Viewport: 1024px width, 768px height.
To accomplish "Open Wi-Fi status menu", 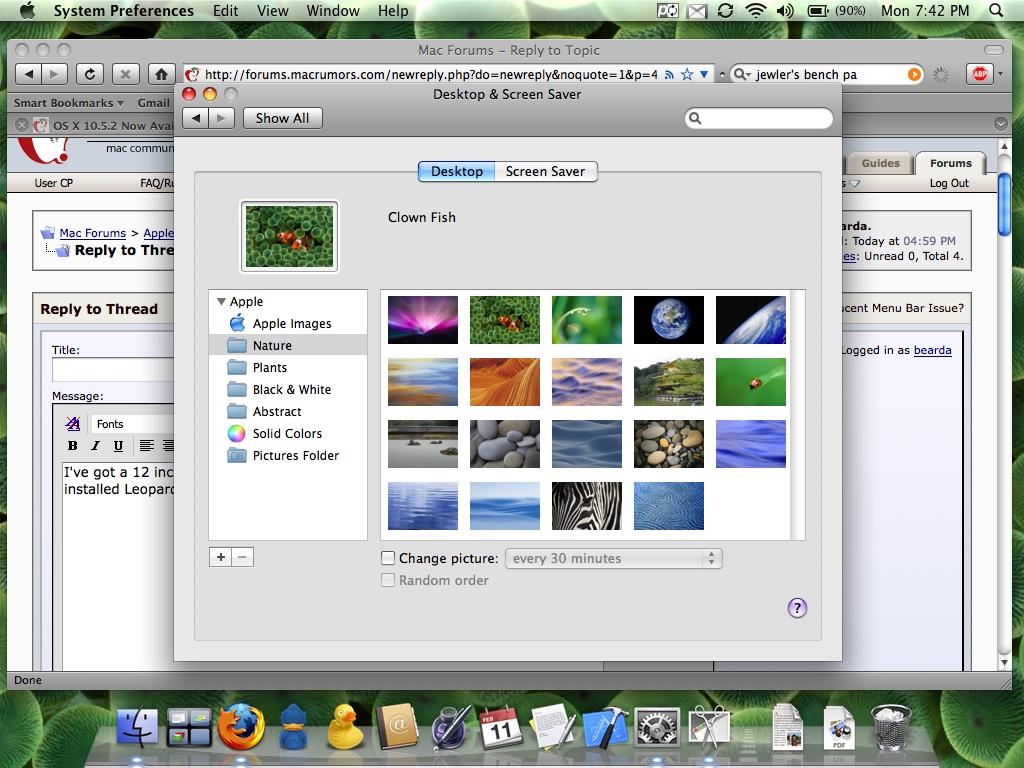I will coord(756,10).
